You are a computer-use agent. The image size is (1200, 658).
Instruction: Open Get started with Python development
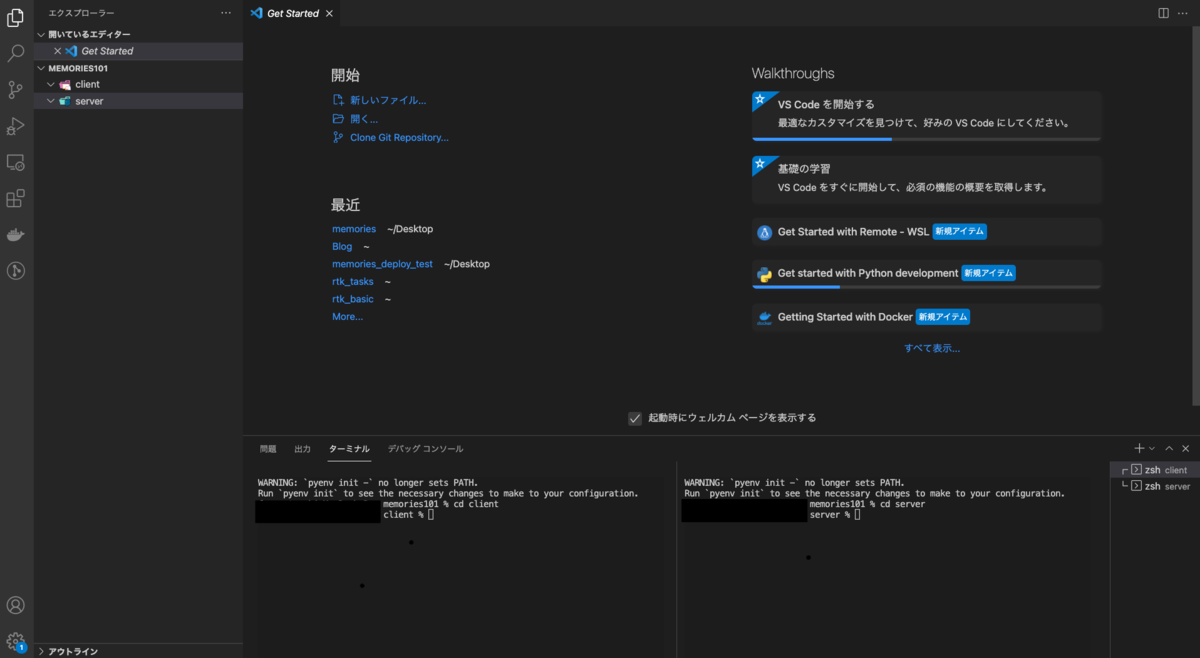(927, 274)
